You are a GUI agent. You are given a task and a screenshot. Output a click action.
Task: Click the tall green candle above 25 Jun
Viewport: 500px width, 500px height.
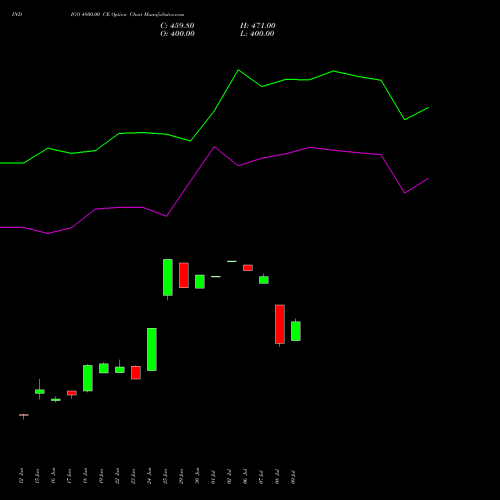pyautogui.click(x=168, y=277)
